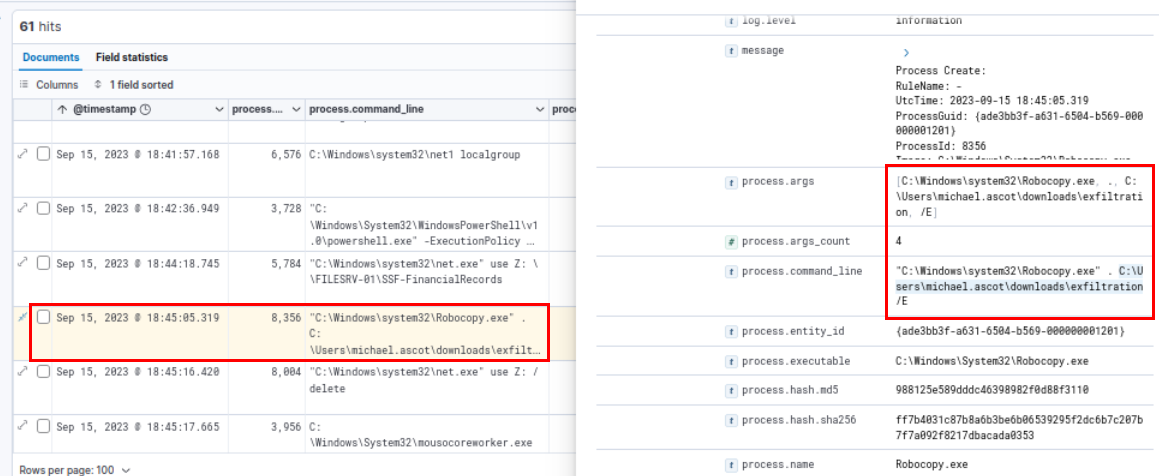This screenshot has width=1159, height=476.
Task: Click the number type icon for process.args_count
Action: coord(731,242)
